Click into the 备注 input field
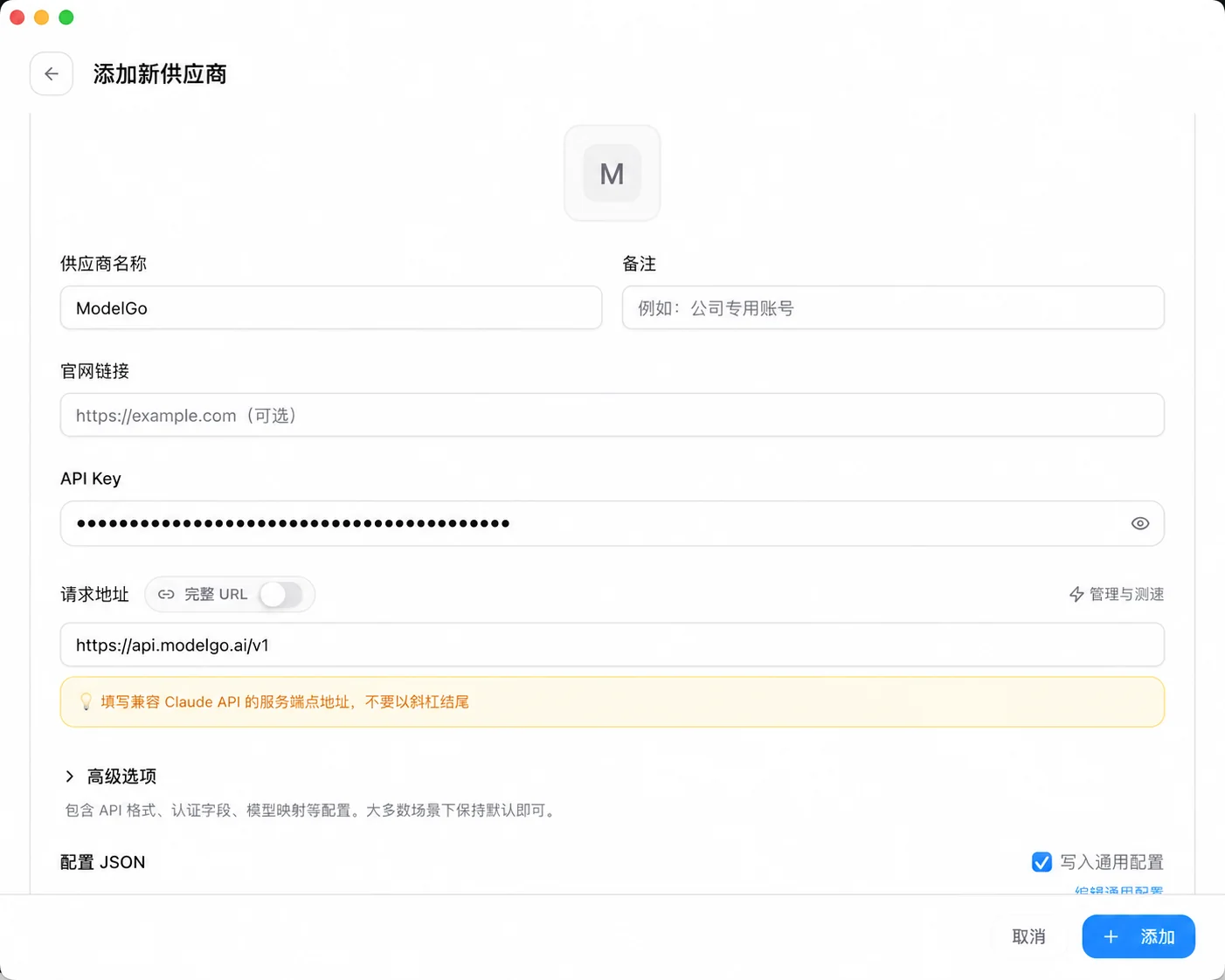 click(x=893, y=307)
